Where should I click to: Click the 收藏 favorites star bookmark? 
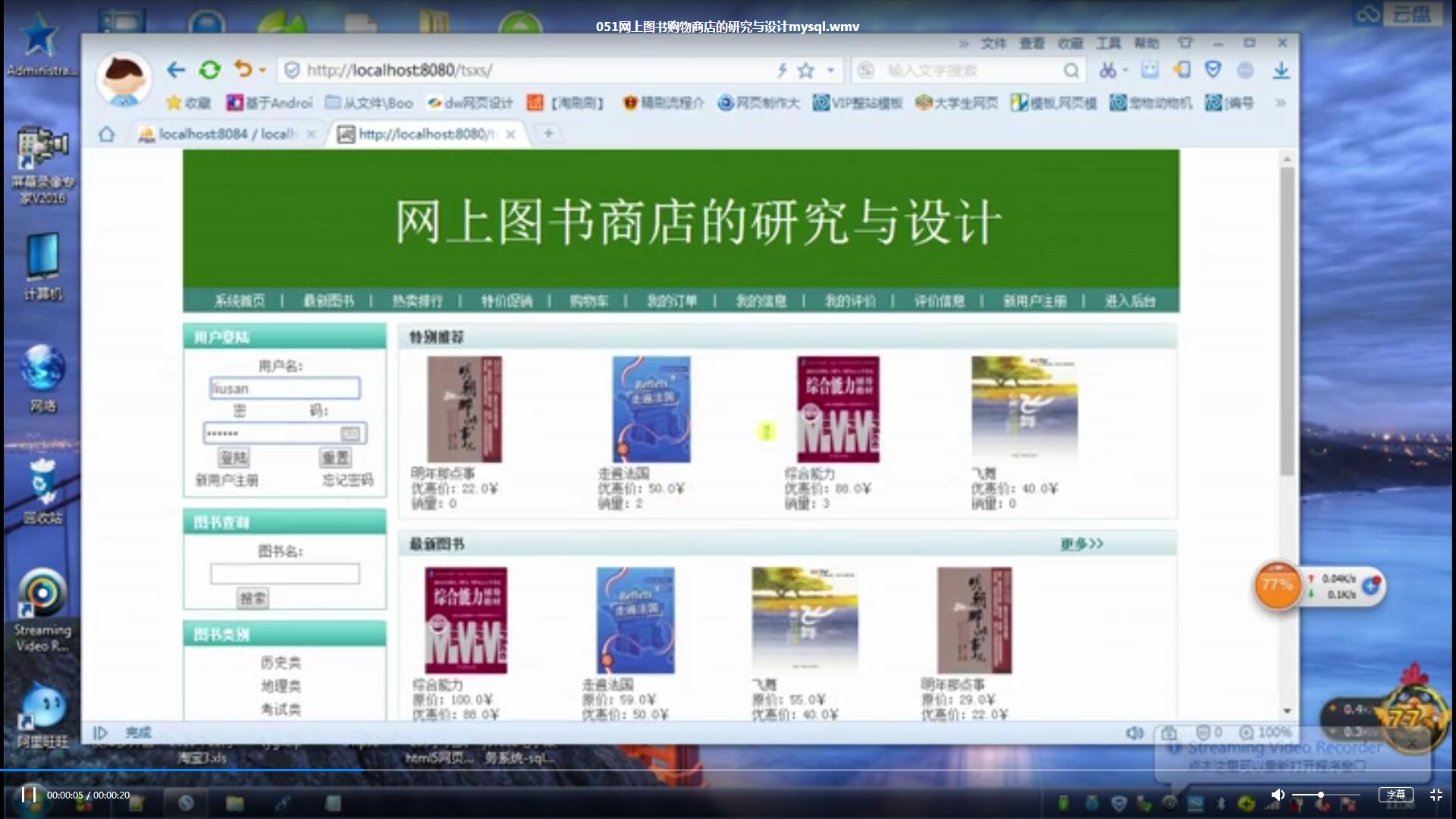pyautogui.click(x=189, y=102)
